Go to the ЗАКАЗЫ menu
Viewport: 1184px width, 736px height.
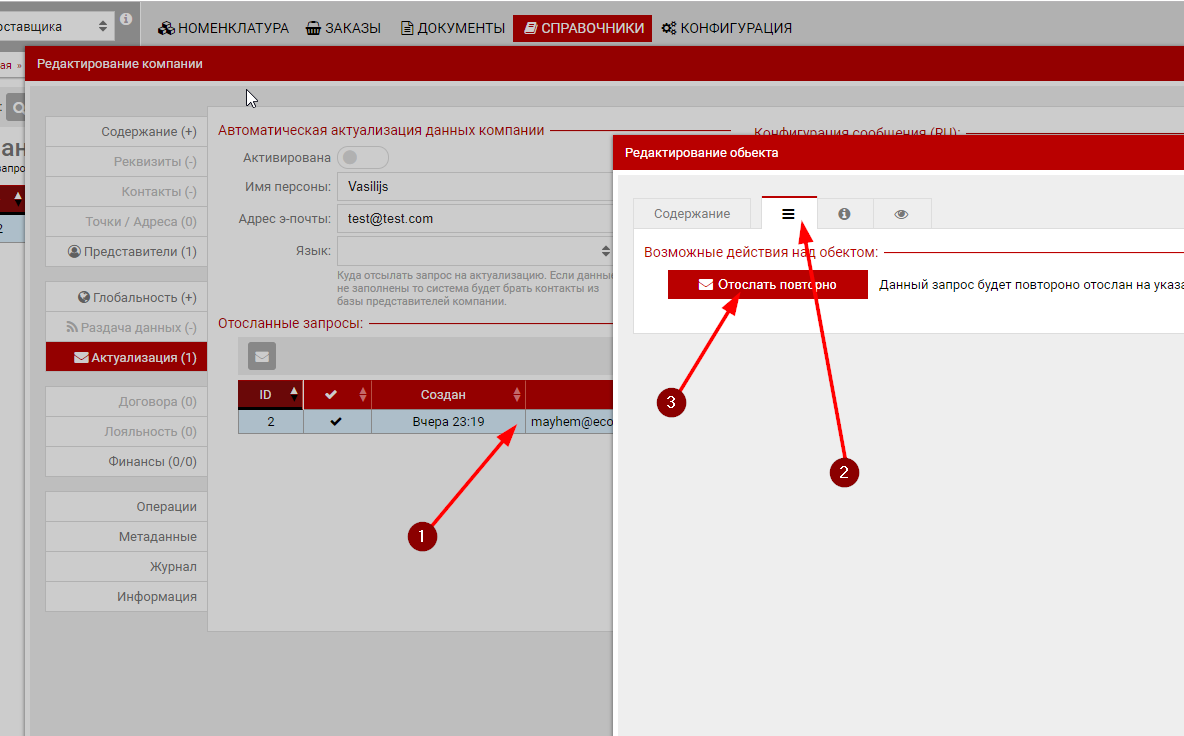pos(343,28)
